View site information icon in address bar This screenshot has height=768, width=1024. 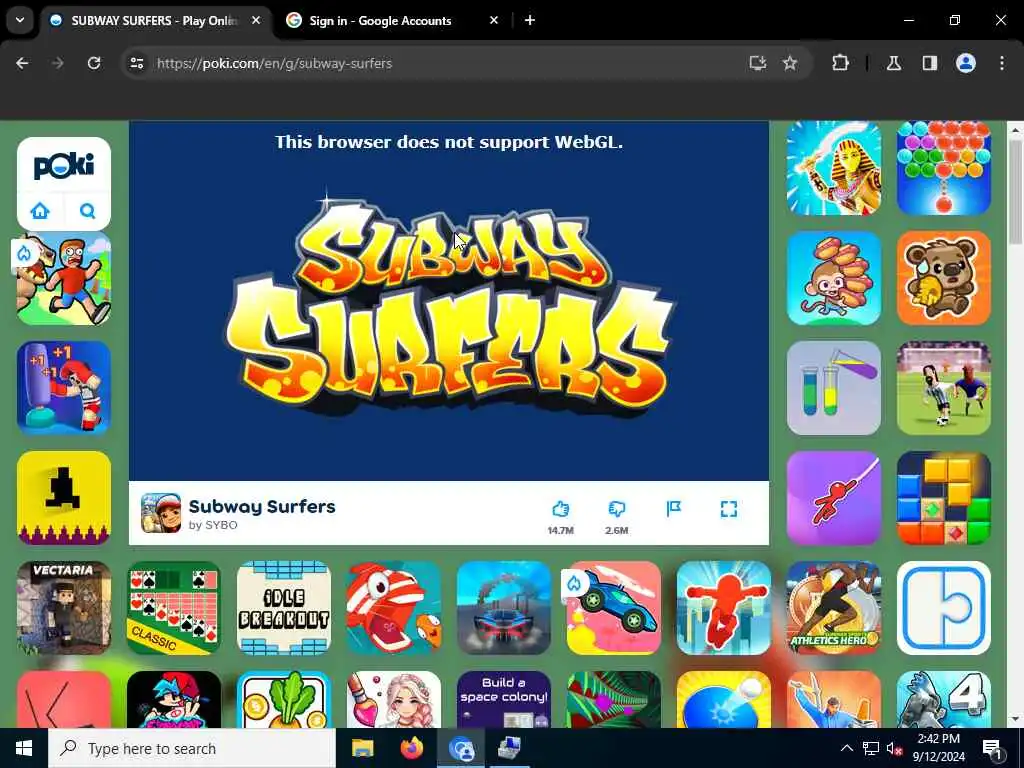(x=136, y=63)
